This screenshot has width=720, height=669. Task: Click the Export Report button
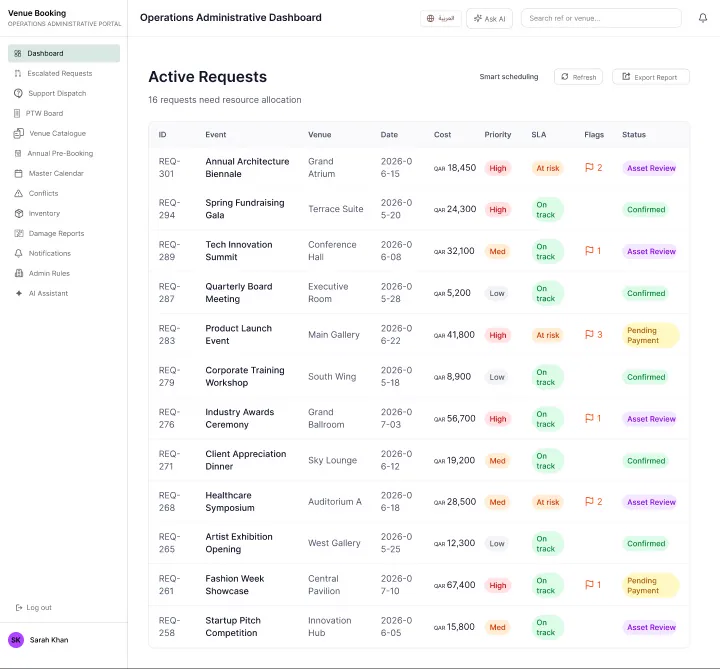(x=651, y=77)
